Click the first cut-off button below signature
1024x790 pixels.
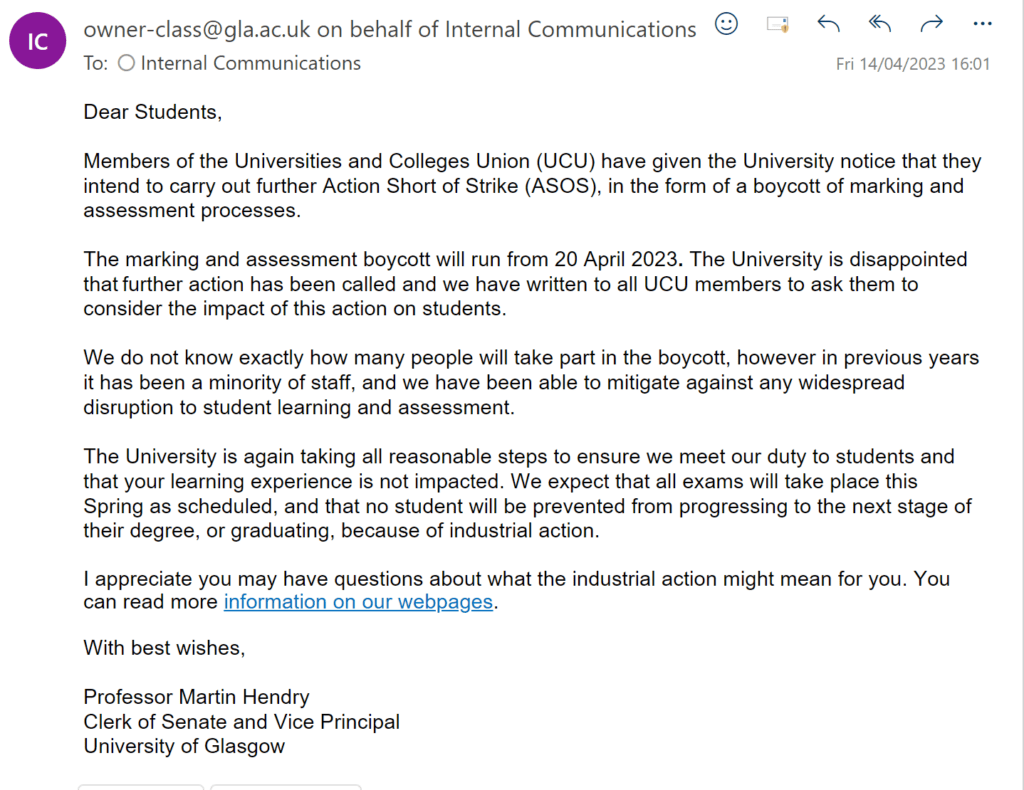coord(141,787)
